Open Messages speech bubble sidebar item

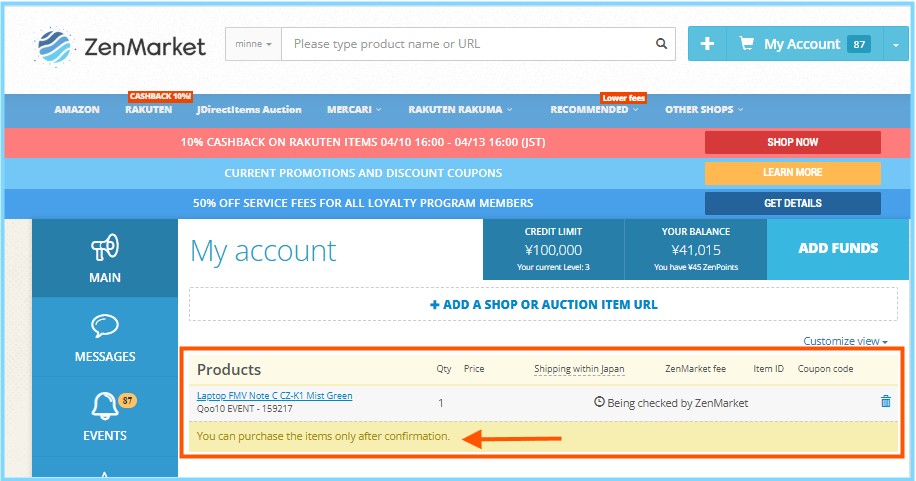coord(105,338)
